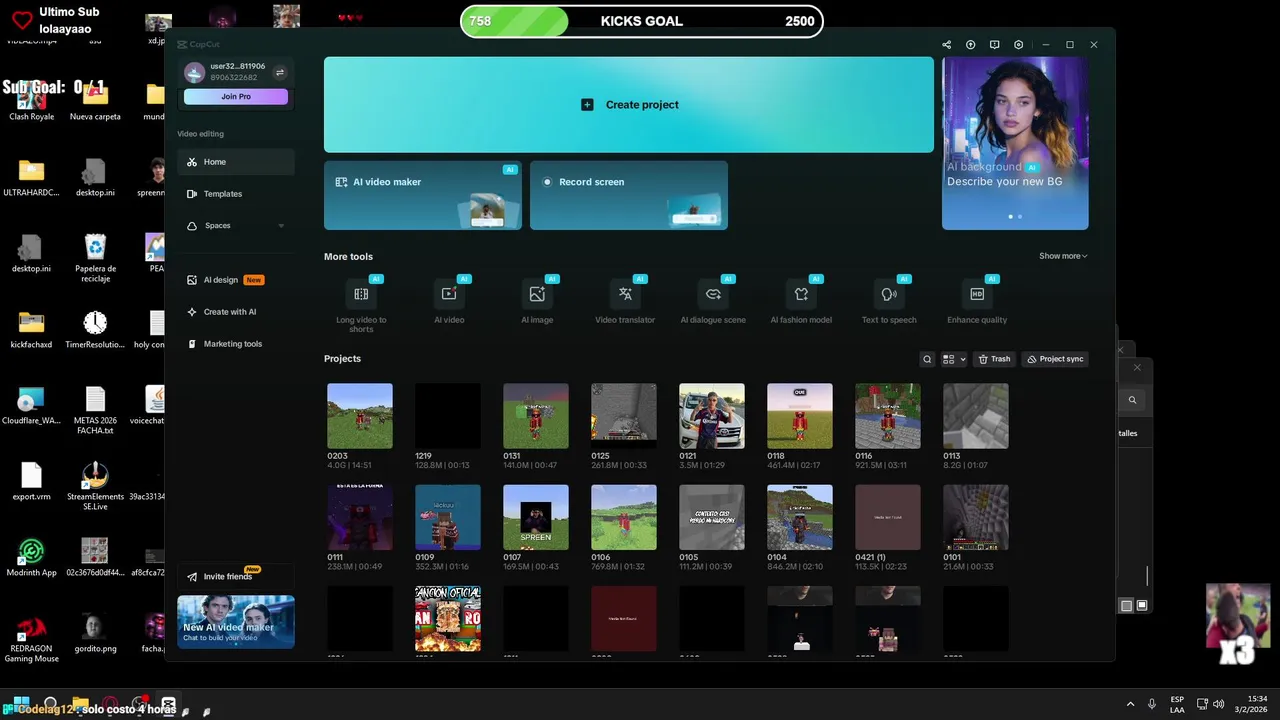
Task: Open Marketing tools in sidebar
Action: 236,344
